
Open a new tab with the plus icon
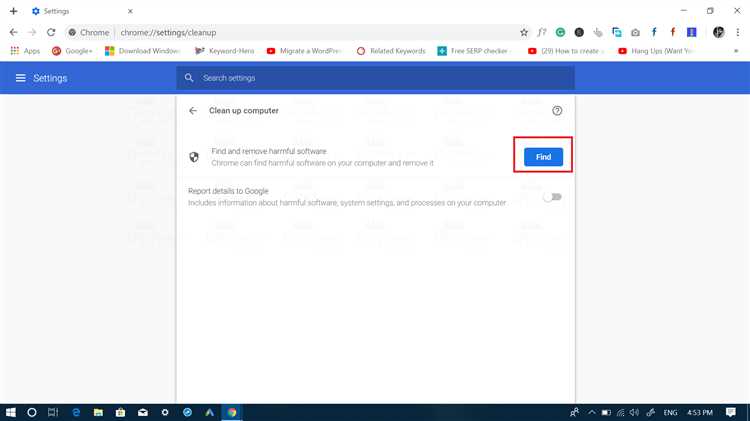(x=13, y=11)
